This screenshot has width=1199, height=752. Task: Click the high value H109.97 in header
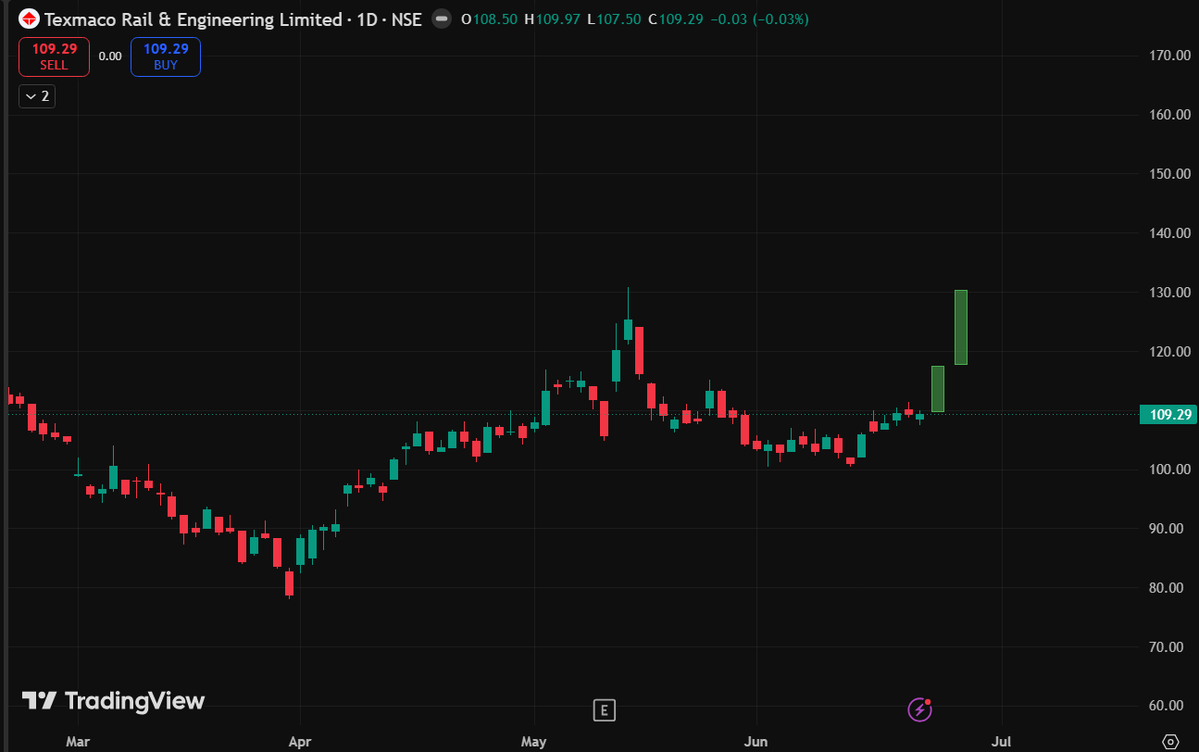coord(552,19)
